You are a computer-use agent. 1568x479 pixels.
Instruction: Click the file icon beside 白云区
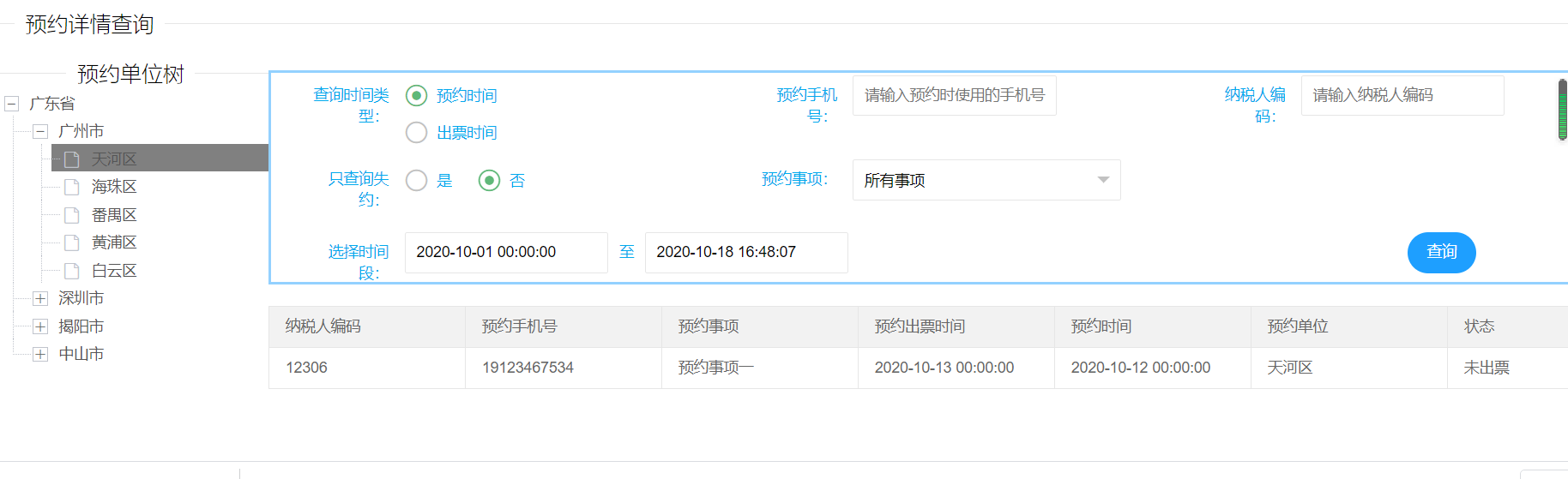(x=72, y=271)
